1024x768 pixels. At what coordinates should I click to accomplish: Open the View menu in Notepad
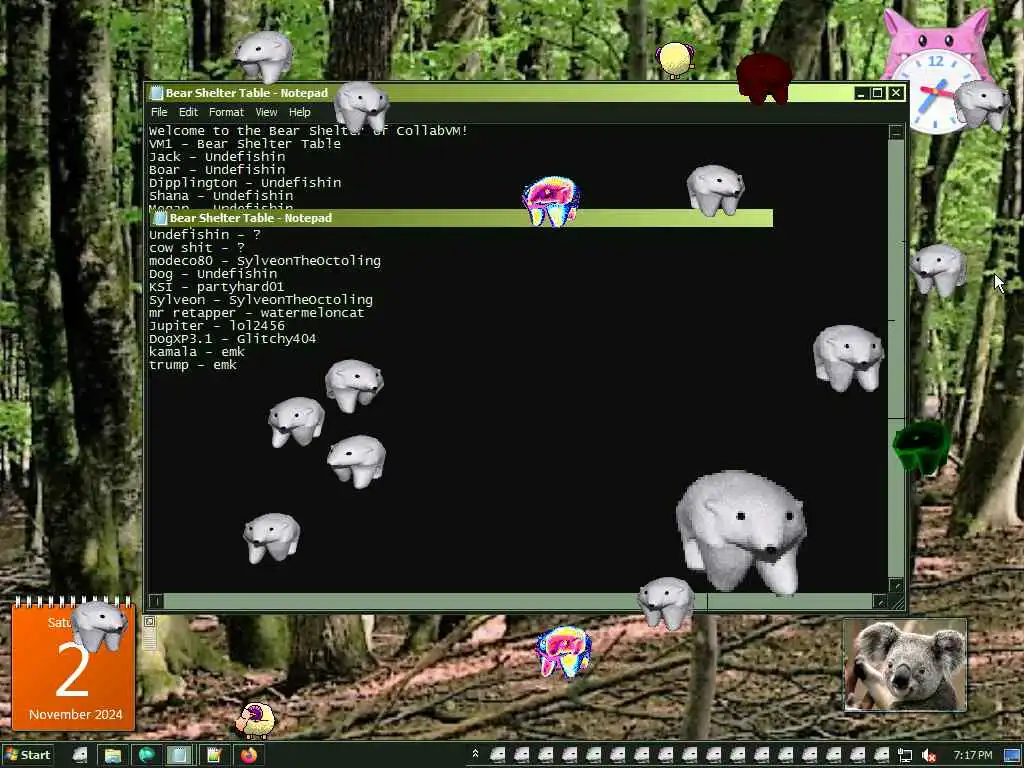pos(266,112)
